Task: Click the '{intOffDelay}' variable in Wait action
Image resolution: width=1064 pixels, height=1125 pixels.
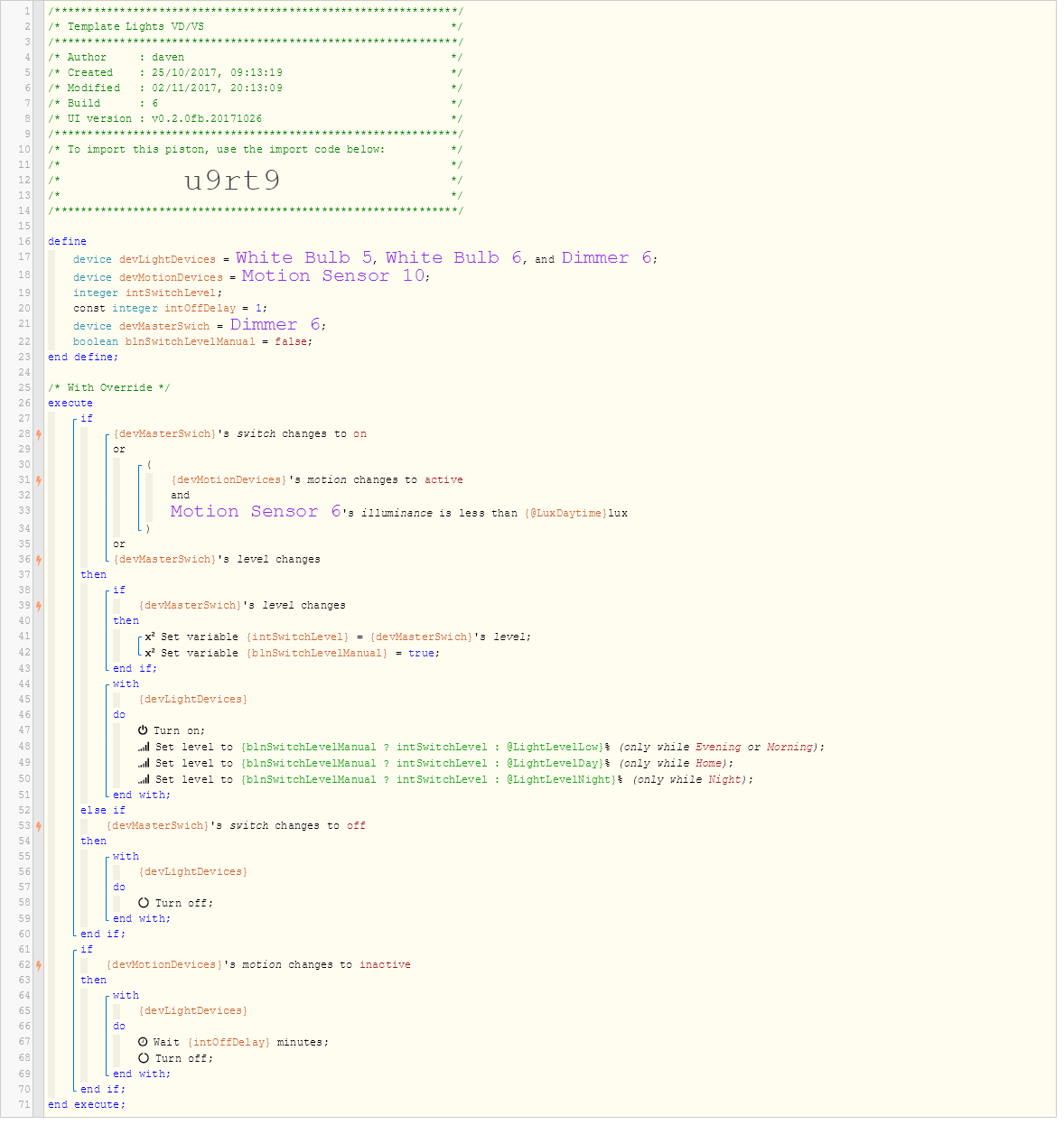Action: click(x=229, y=1043)
